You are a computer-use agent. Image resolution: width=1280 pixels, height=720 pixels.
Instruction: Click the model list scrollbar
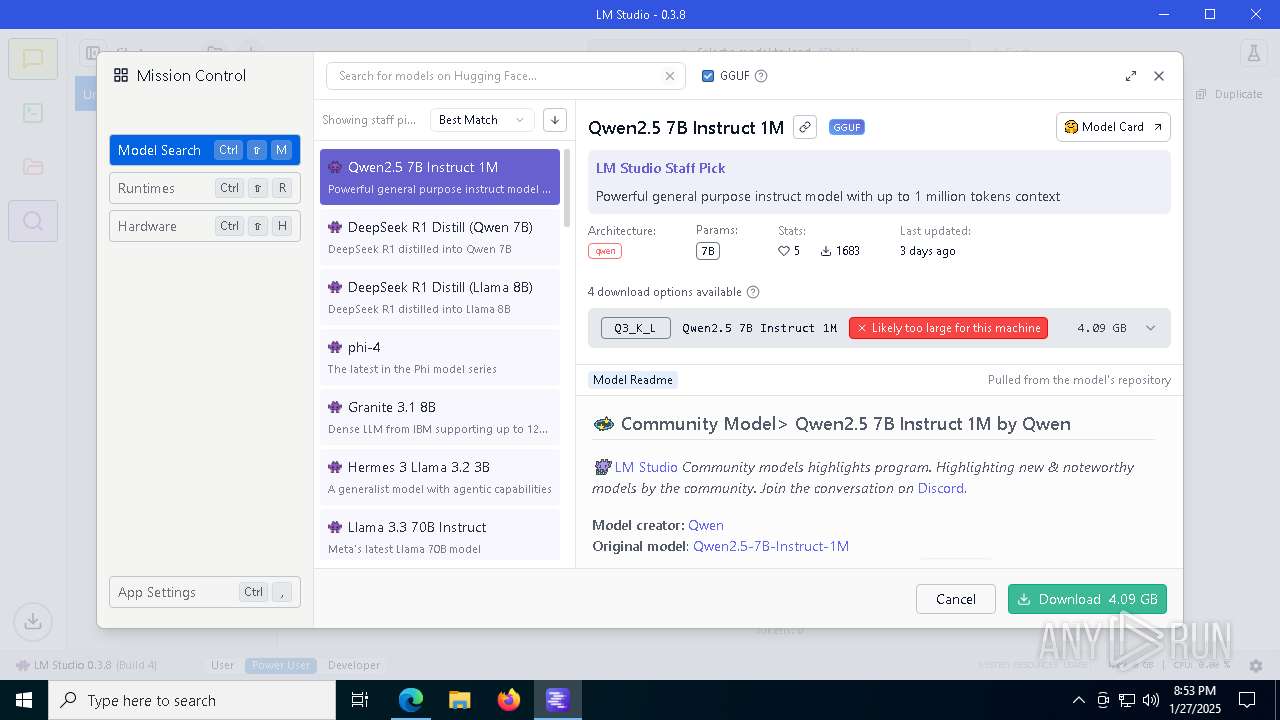(x=567, y=188)
